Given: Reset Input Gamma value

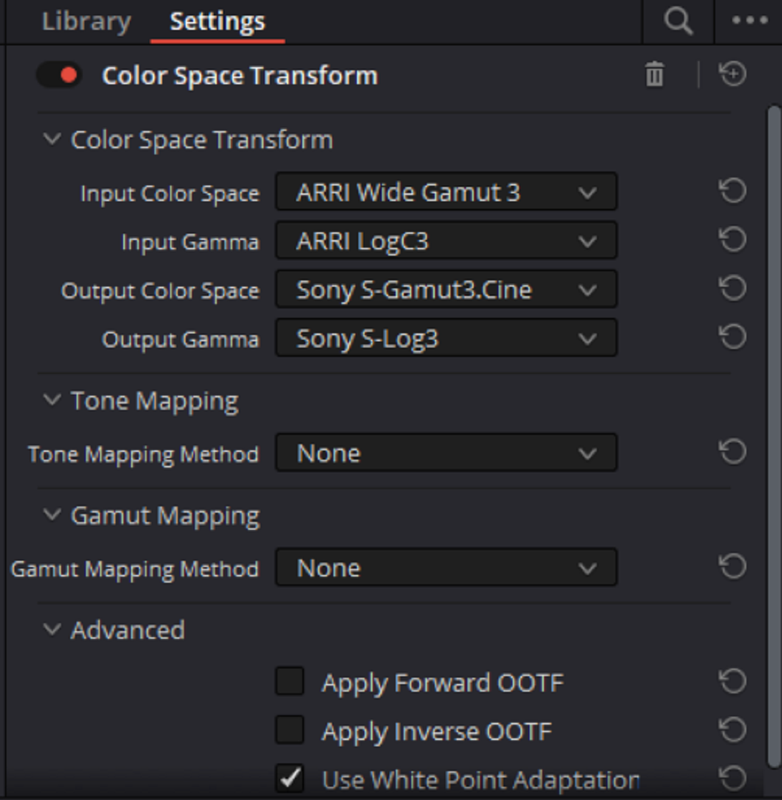Looking at the screenshot, I should pos(733,240).
